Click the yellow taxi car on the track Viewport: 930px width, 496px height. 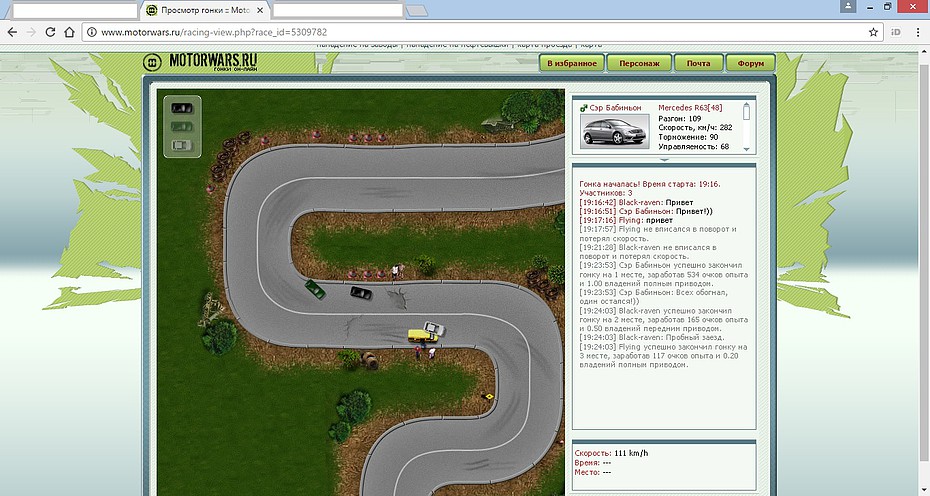click(x=423, y=336)
